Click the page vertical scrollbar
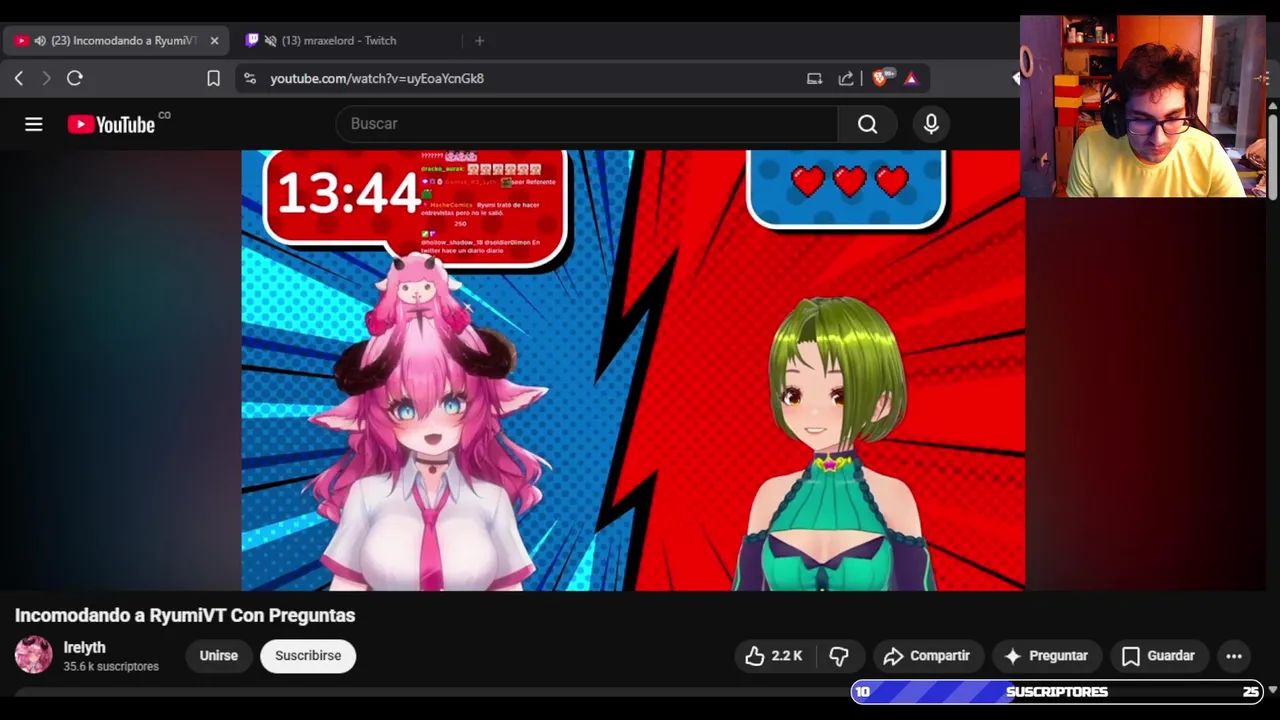The width and height of the screenshot is (1280, 720). tap(1273, 155)
